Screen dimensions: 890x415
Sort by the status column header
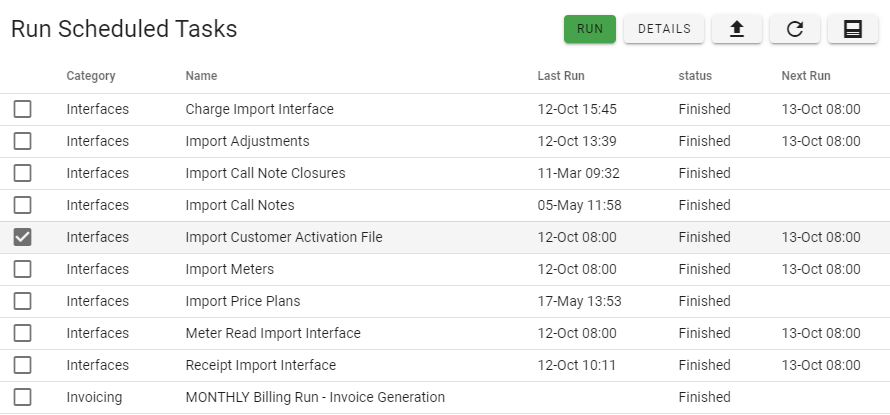point(695,76)
